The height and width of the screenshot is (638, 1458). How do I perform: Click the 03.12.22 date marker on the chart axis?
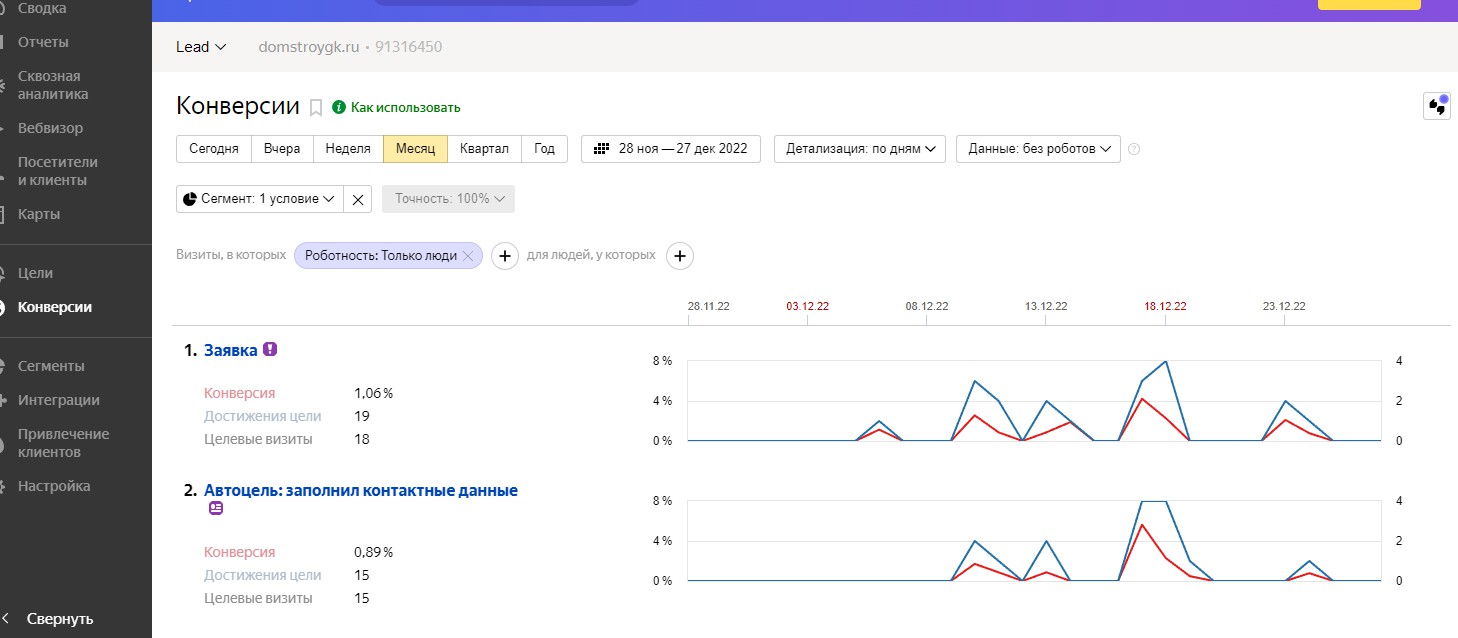[x=808, y=306]
